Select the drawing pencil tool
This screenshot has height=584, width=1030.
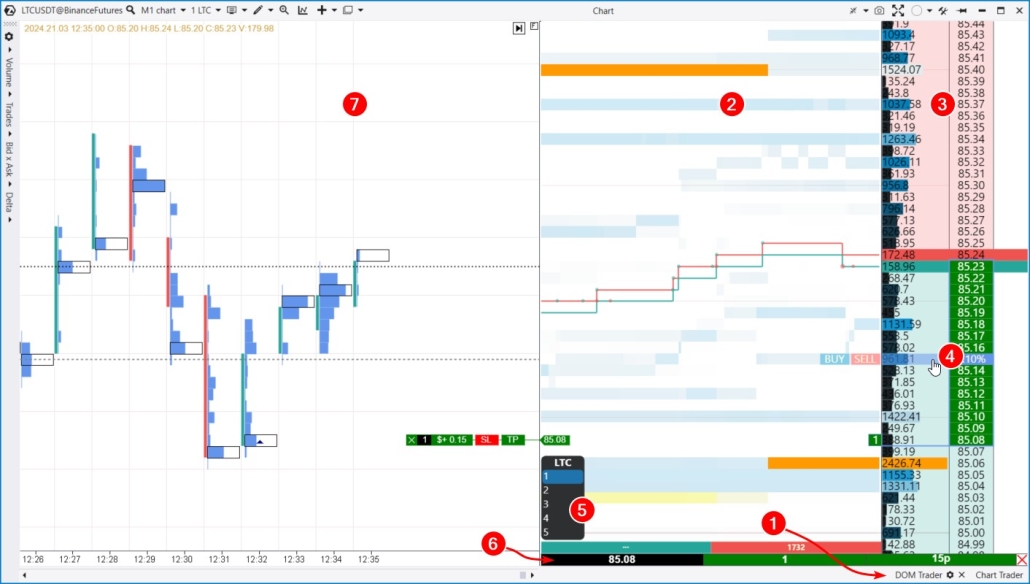(x=258, y=10)
